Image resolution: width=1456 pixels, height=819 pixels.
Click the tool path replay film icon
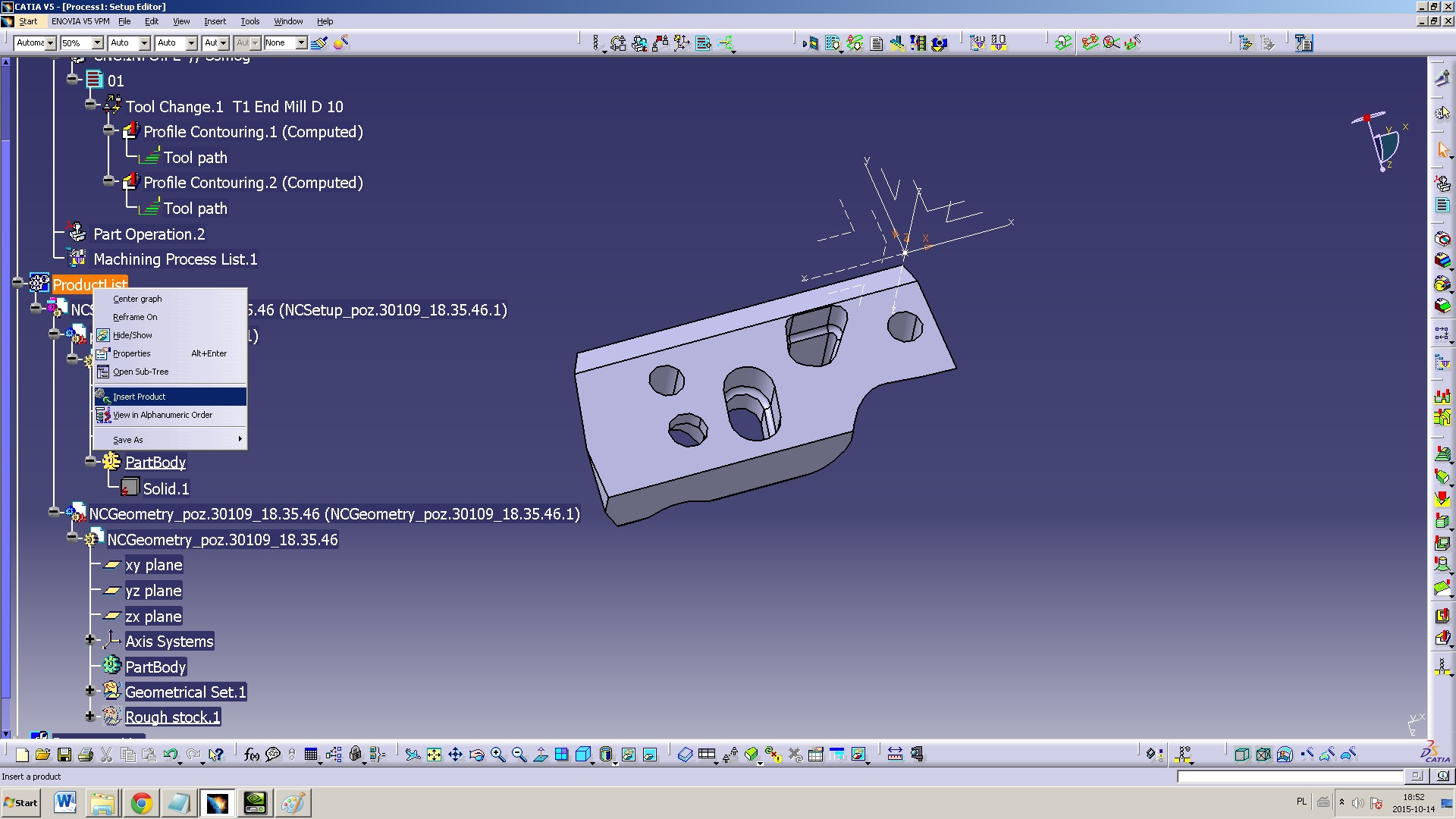(918, 43)
